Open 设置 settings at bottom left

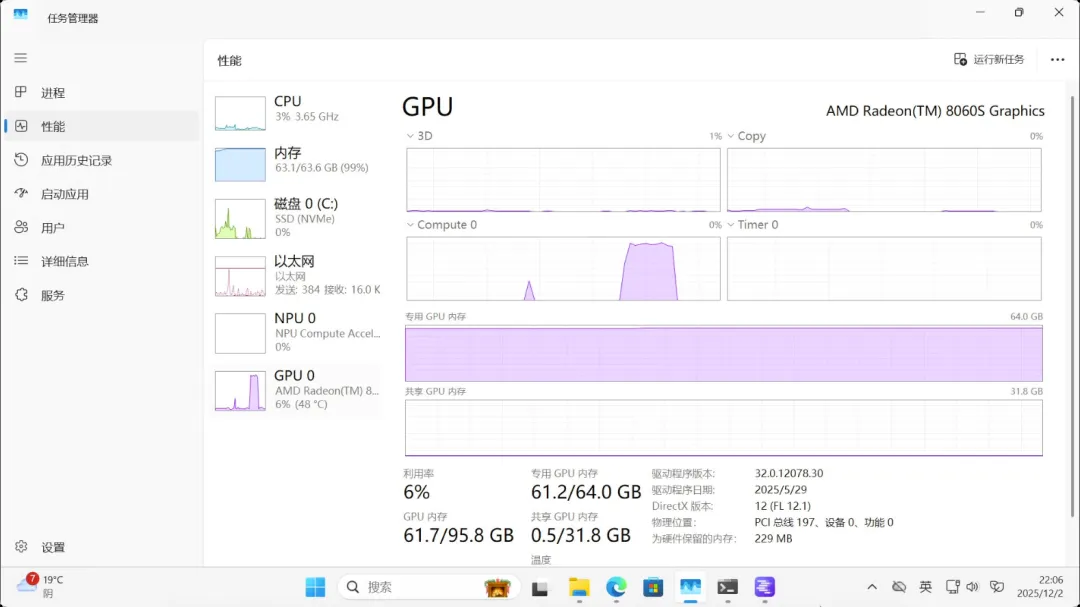click(x=52, y=547)
